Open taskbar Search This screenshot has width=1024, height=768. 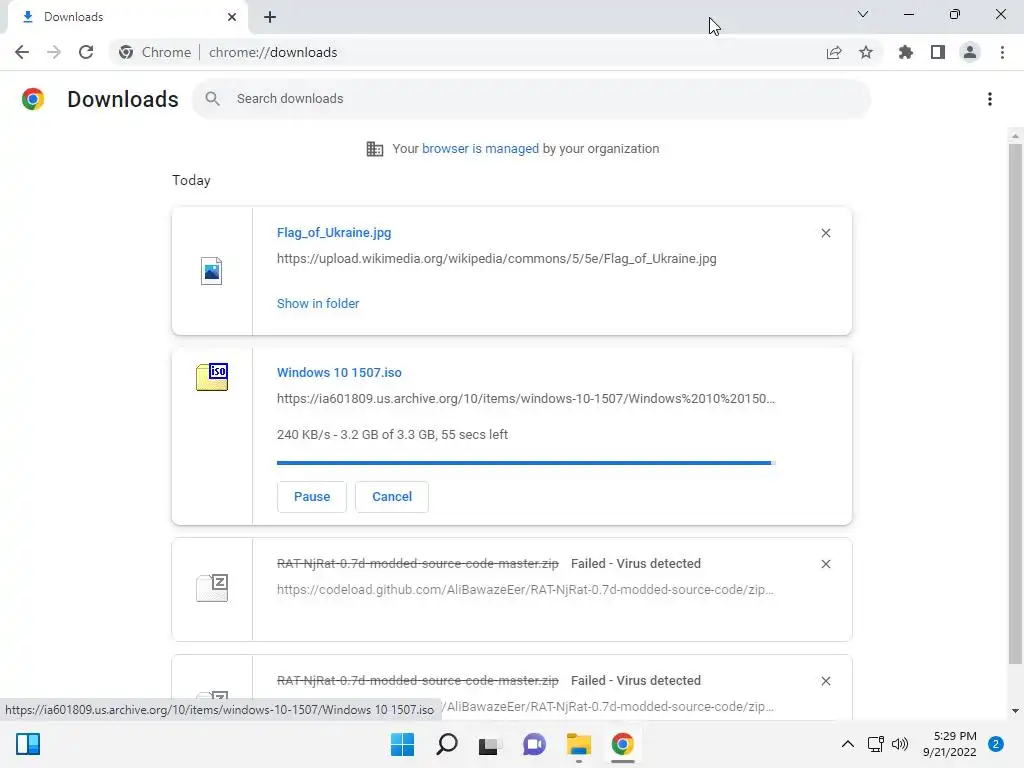(x=447, y=744)
